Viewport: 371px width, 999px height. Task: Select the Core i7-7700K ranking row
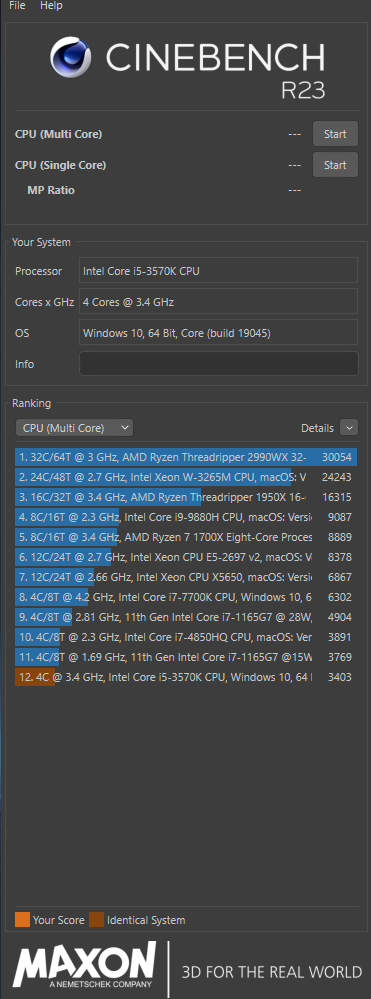click(186, 597)
